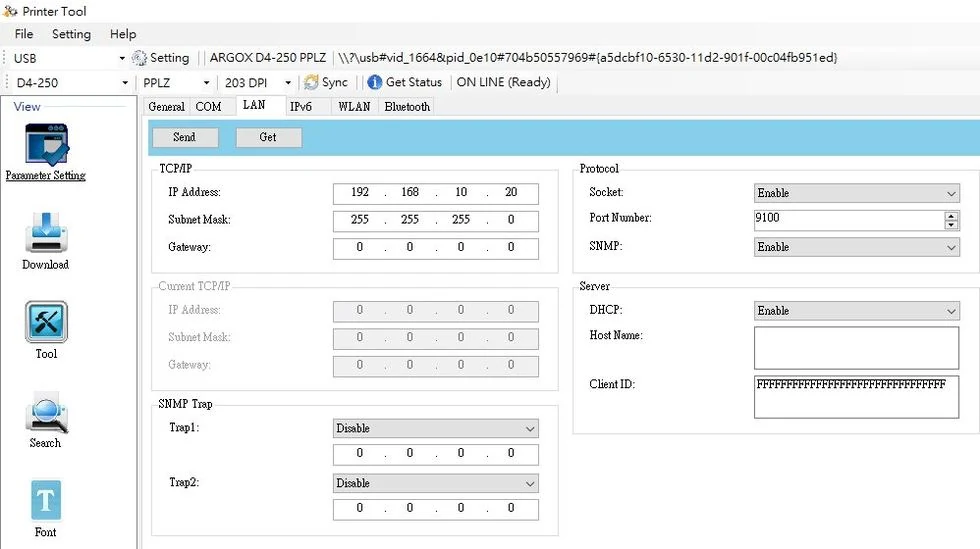This screenshot has width=980, height=549.
Task: Open the Setting menu
Action: 71,34
